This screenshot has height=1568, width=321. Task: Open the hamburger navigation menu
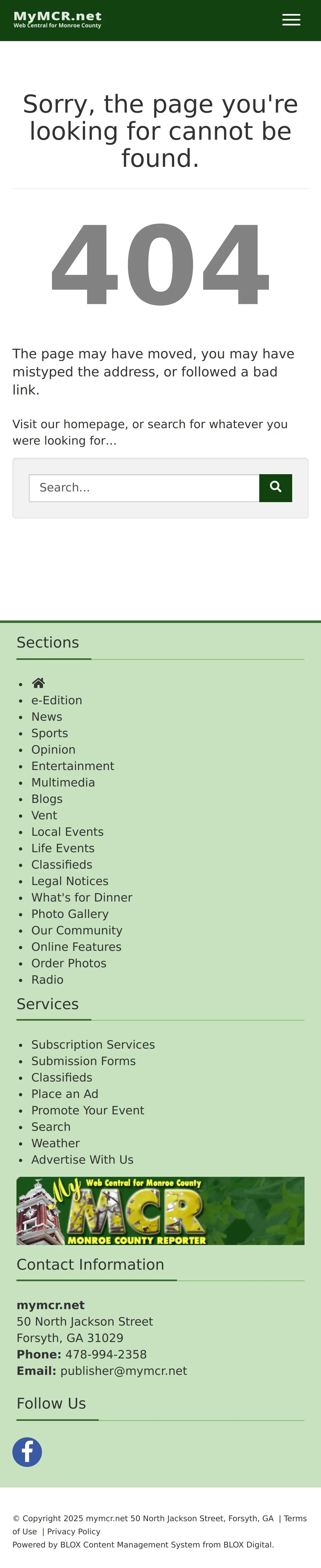click(x=291, y=20)
